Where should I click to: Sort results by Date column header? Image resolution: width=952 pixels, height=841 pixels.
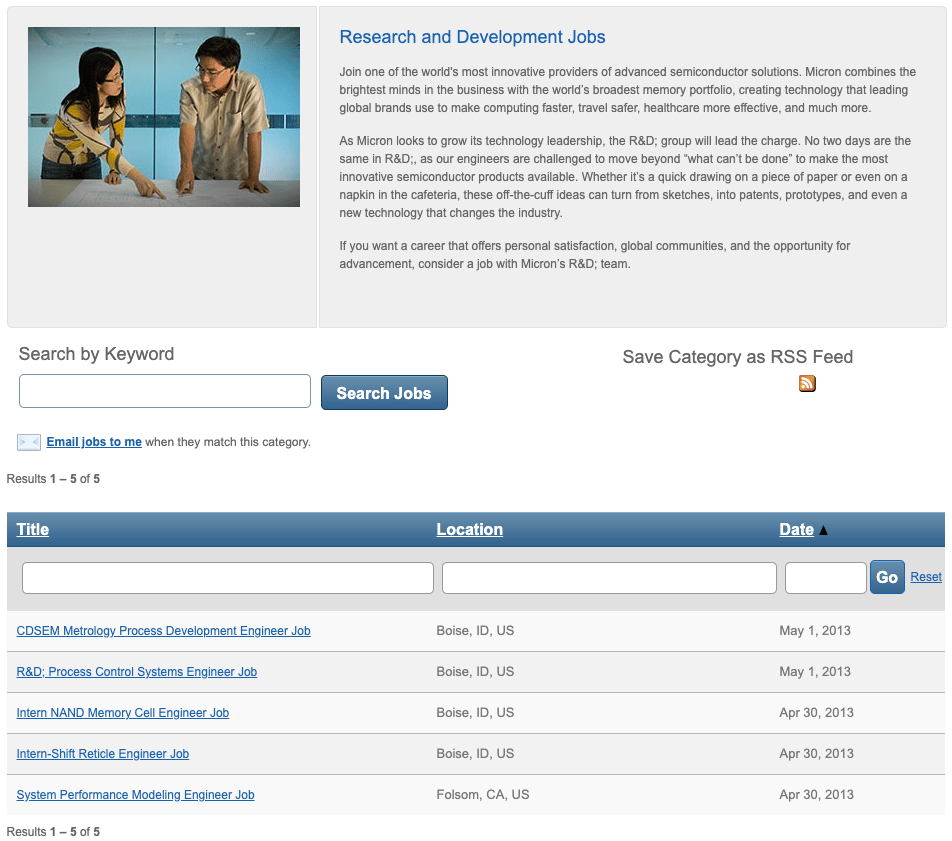point(796,529)
